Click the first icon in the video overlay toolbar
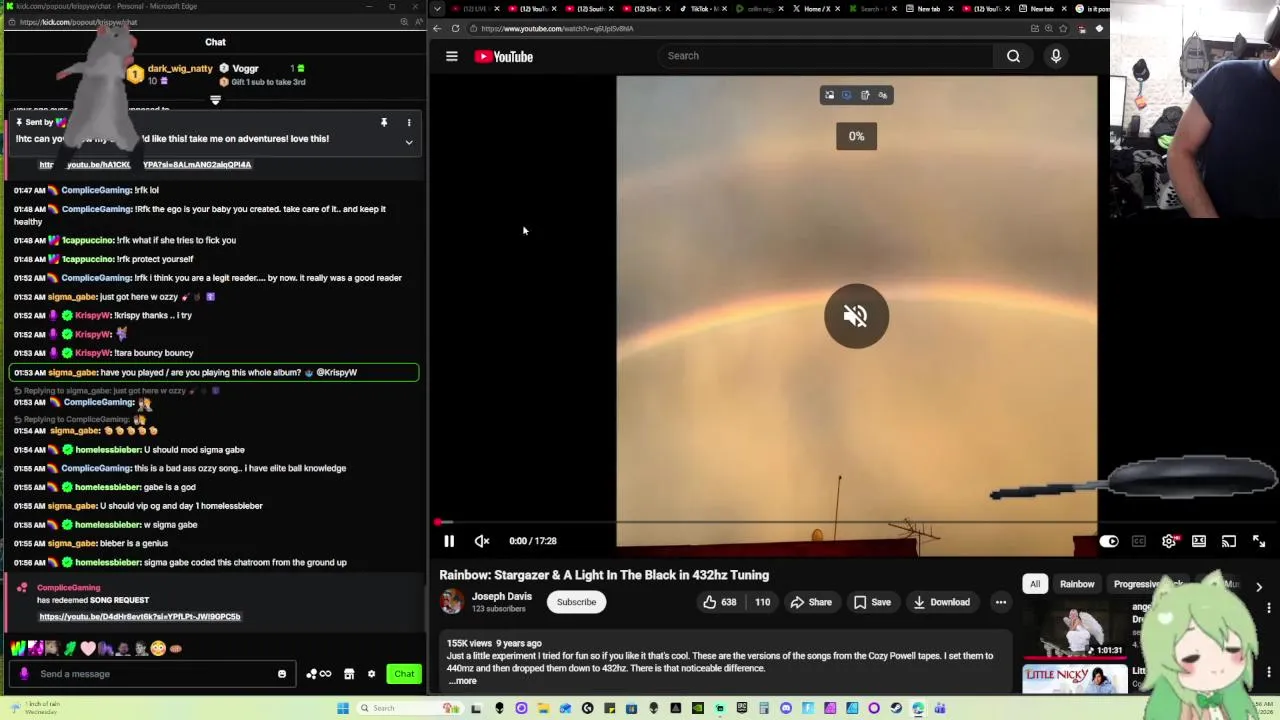 829,95
